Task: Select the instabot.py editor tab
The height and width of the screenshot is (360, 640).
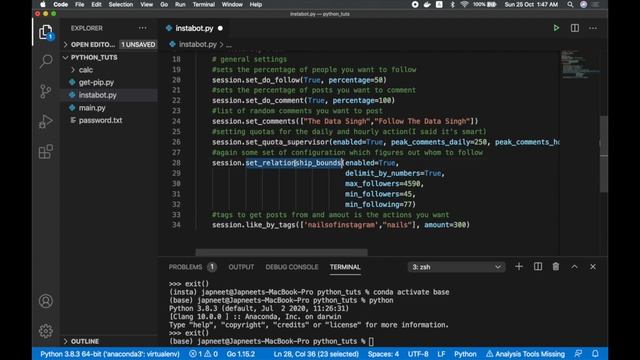Action: pyautogui.click(x=194, y=28)
